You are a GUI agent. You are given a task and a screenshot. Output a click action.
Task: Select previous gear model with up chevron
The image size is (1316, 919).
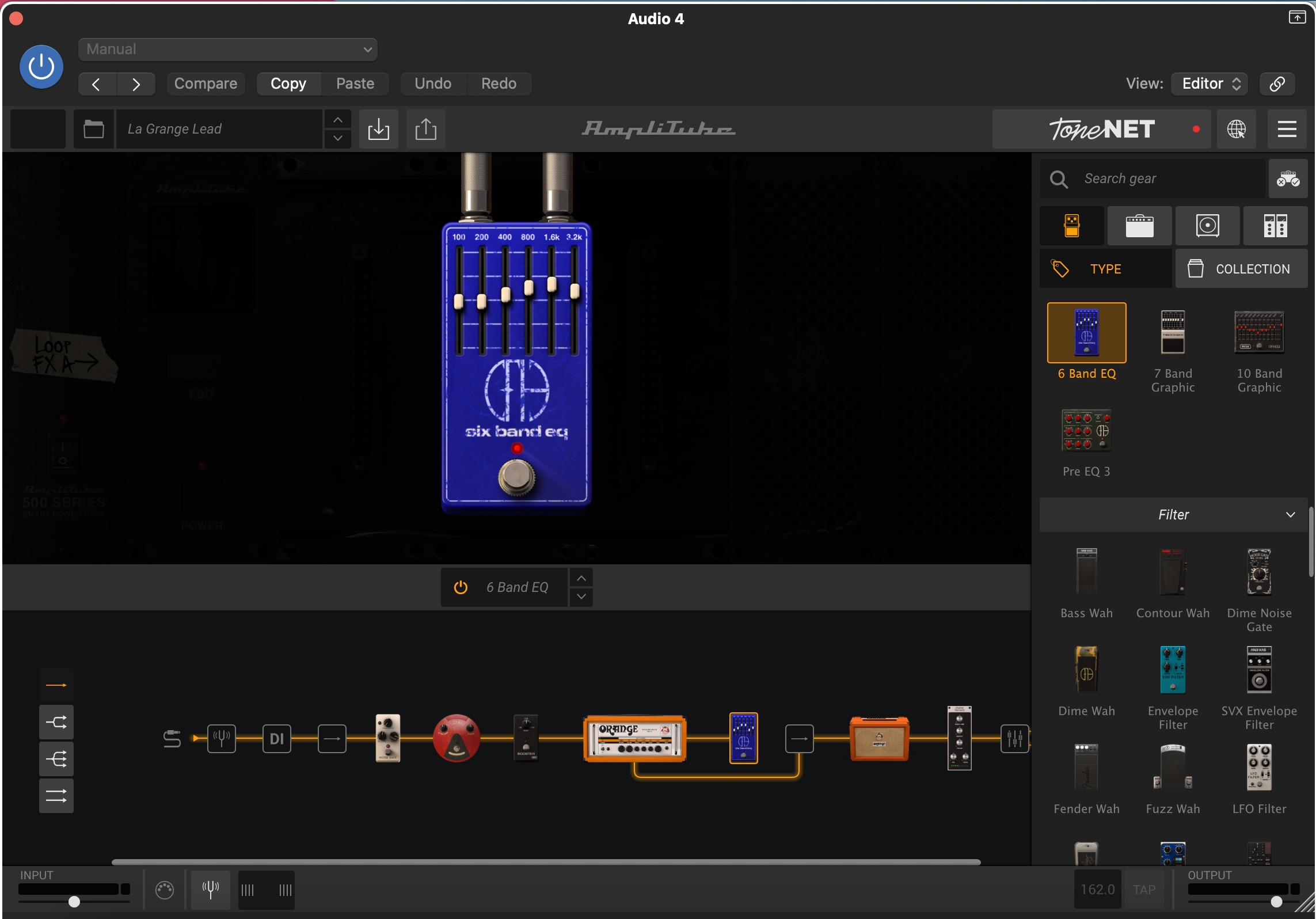pos(581,578)
